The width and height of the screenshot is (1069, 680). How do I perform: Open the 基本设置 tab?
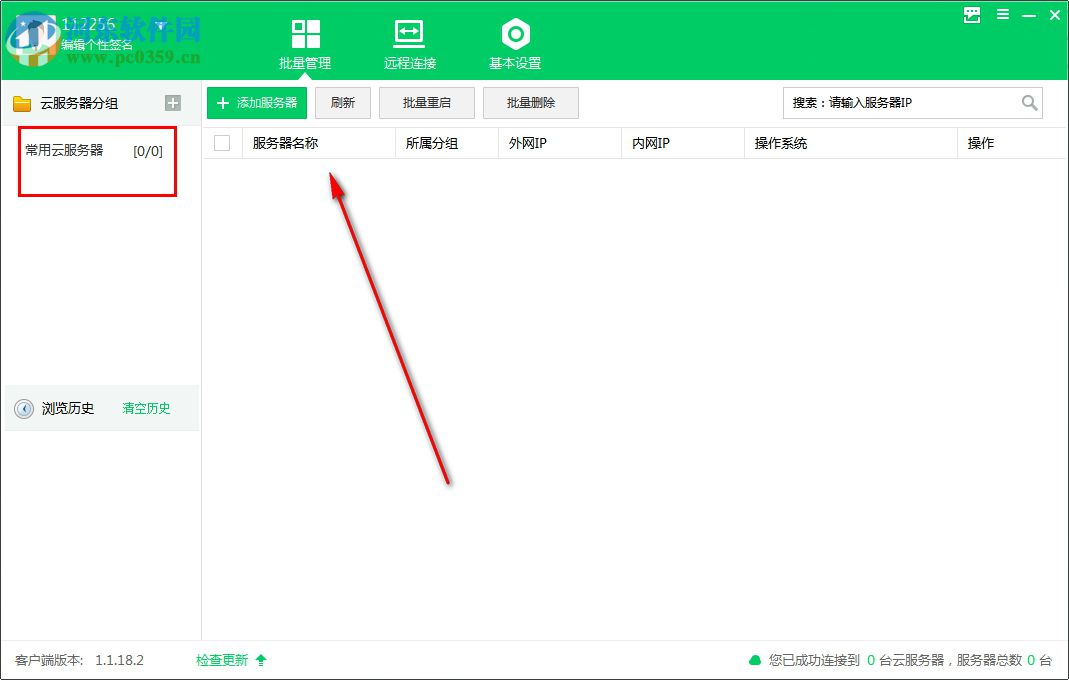pyautogui.click(x=515, y=45)
